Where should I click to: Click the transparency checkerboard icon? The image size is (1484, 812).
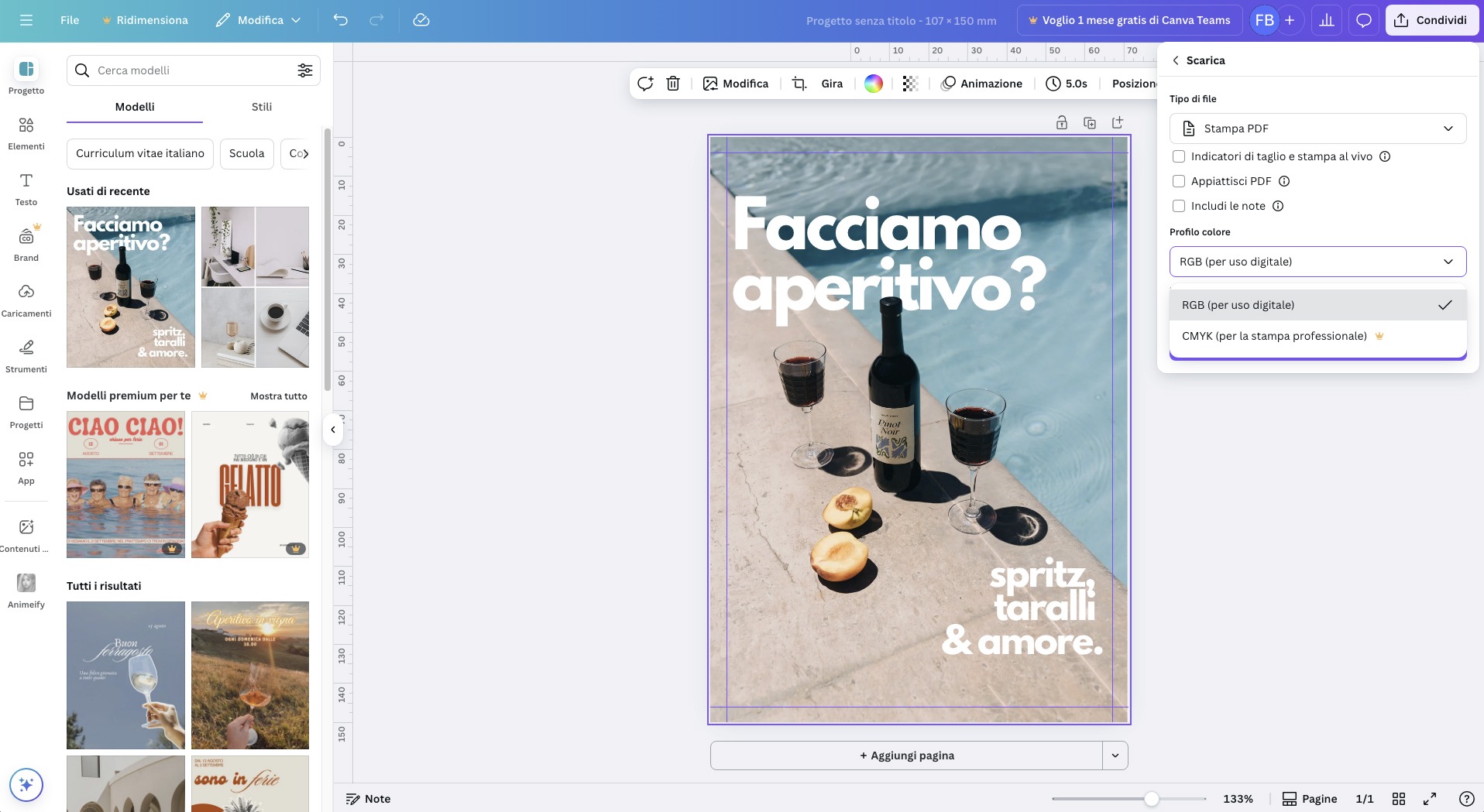910,84
